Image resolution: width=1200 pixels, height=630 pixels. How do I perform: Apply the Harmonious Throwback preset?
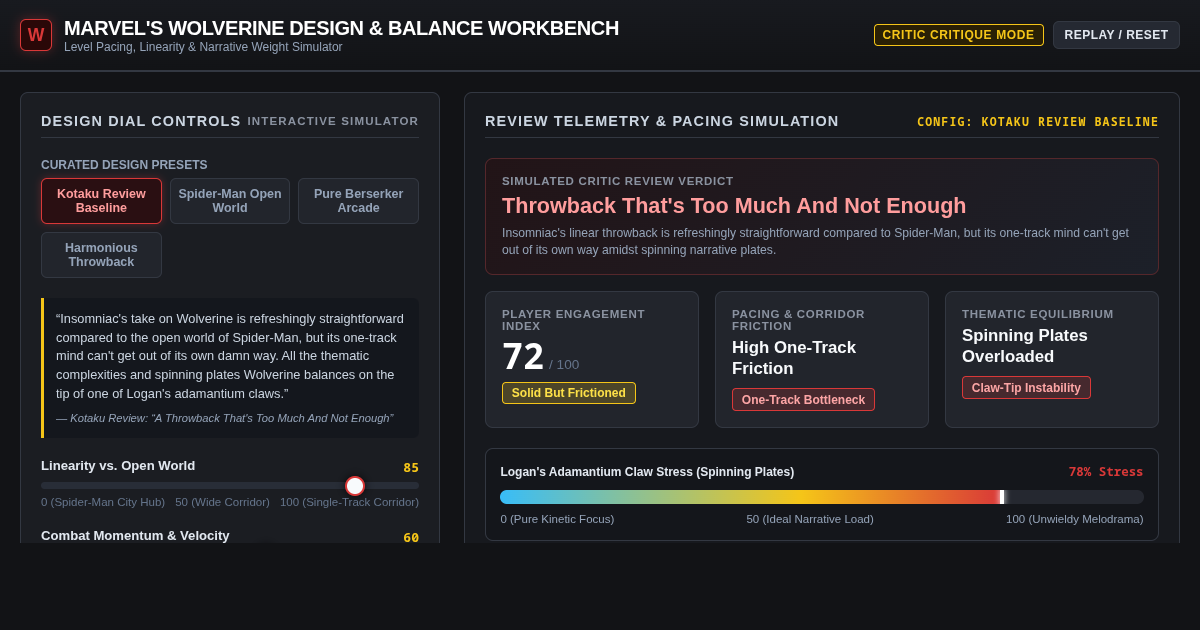click(101, 255)
